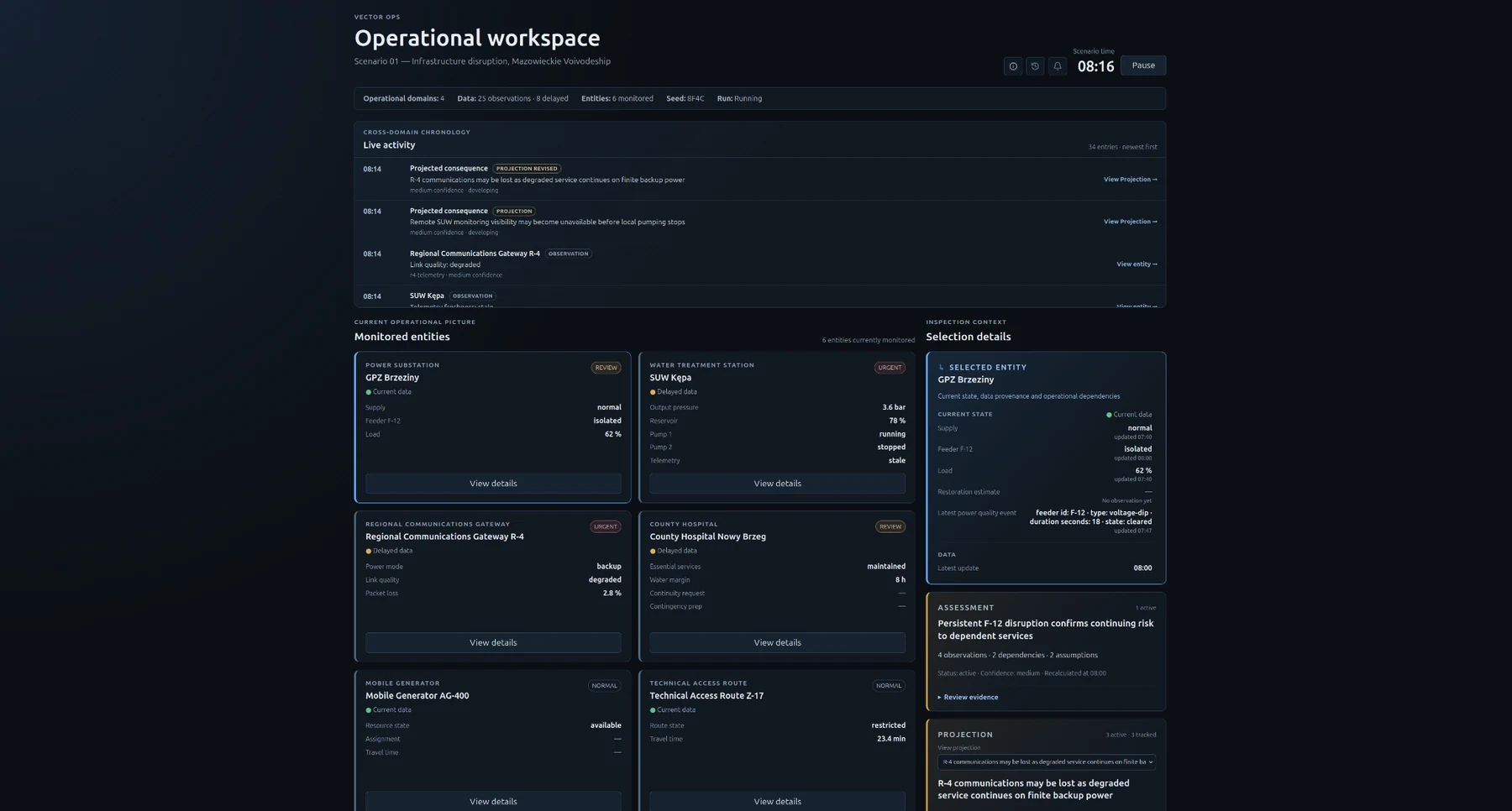
Task: Click 'Data: 25 observations · 8 delayed' entry
Action: (512, 98)
